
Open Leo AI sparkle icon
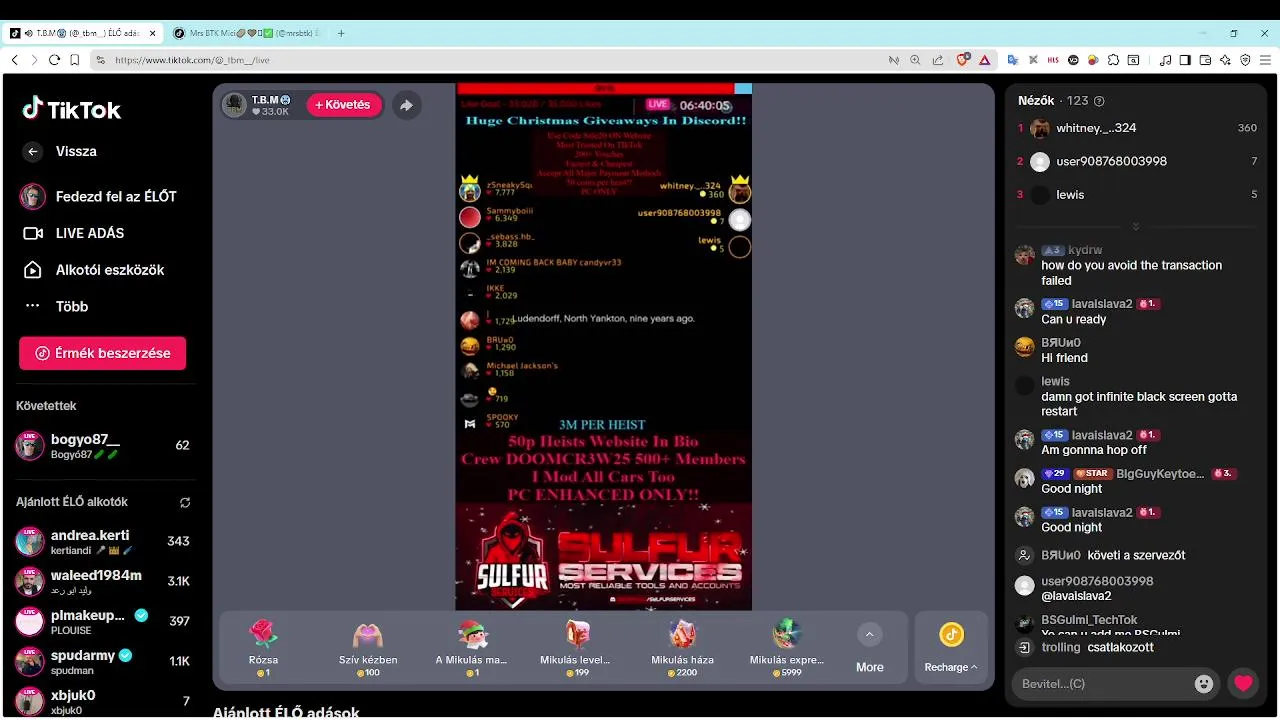[x=1225, y=60]
